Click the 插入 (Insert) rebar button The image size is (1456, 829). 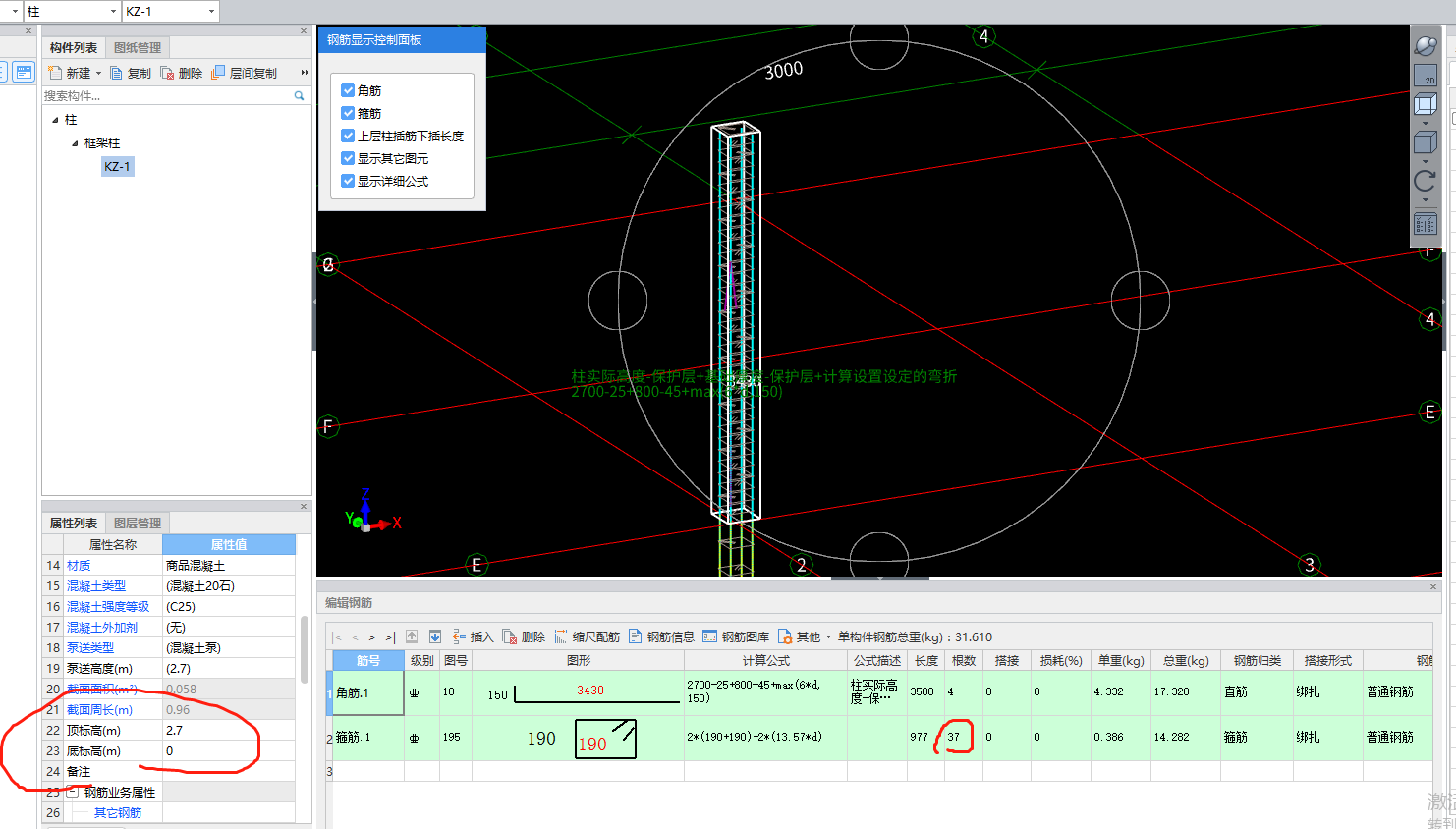click(473, 636)
